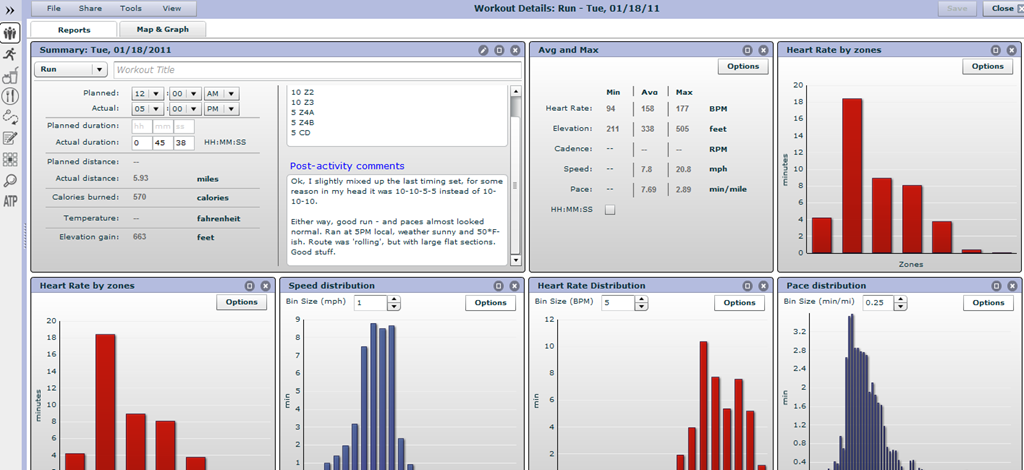Click Options in the Pace distribution panel
Image resolution: width=1024 pixels, height=470 pixels.
(987, 302)
